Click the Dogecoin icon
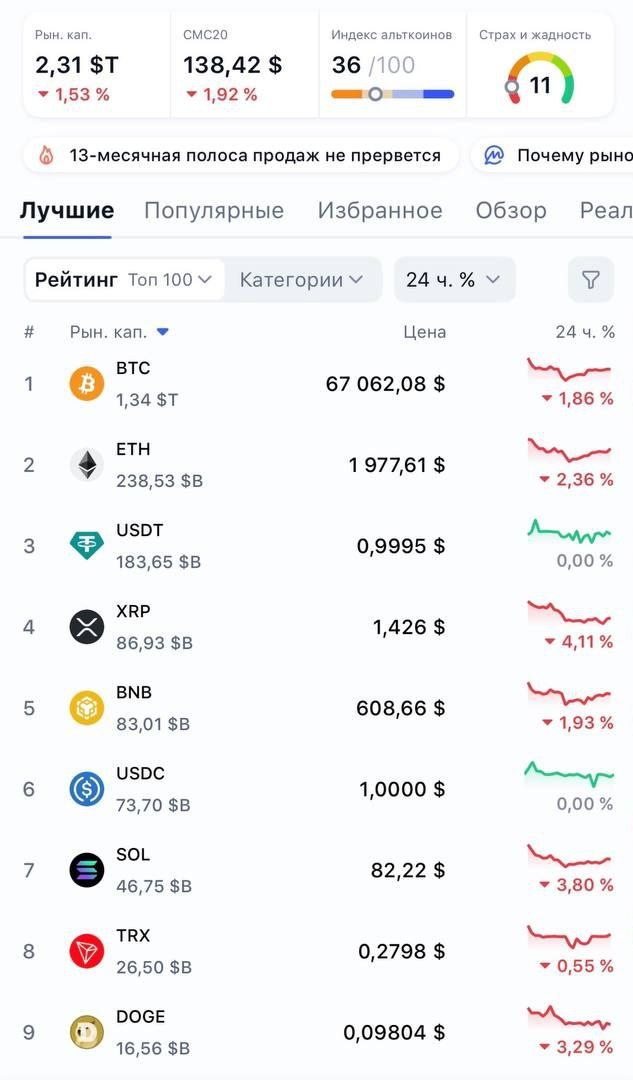The image size is (633, 1080). point(87,1032)
